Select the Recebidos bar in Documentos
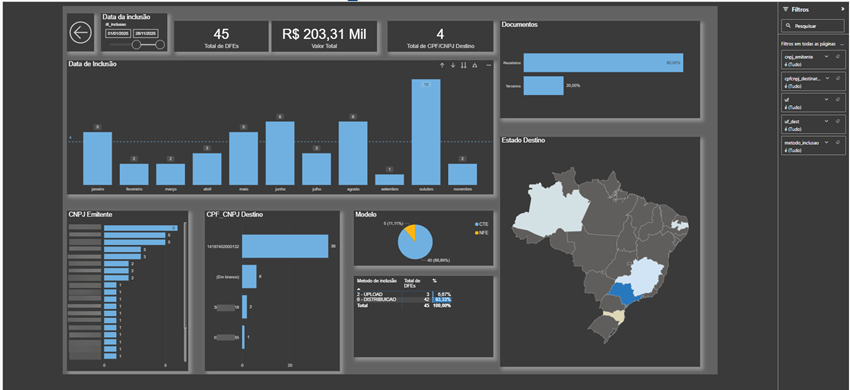 [603, 62]
